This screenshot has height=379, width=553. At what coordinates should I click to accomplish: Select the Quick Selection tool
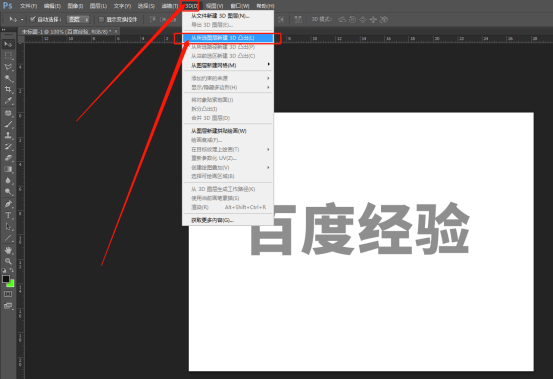pos(8,78)
